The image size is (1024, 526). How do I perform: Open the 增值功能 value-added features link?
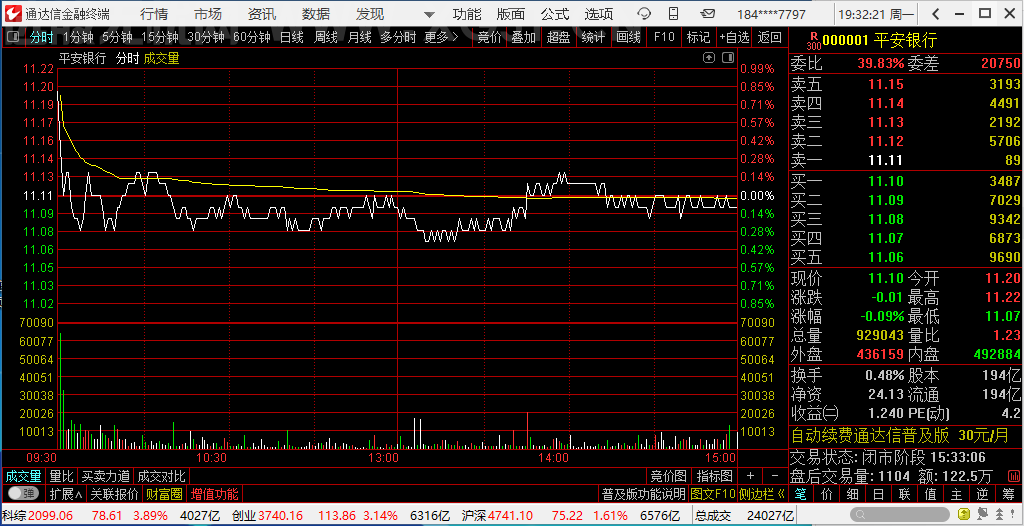point(215,493)
